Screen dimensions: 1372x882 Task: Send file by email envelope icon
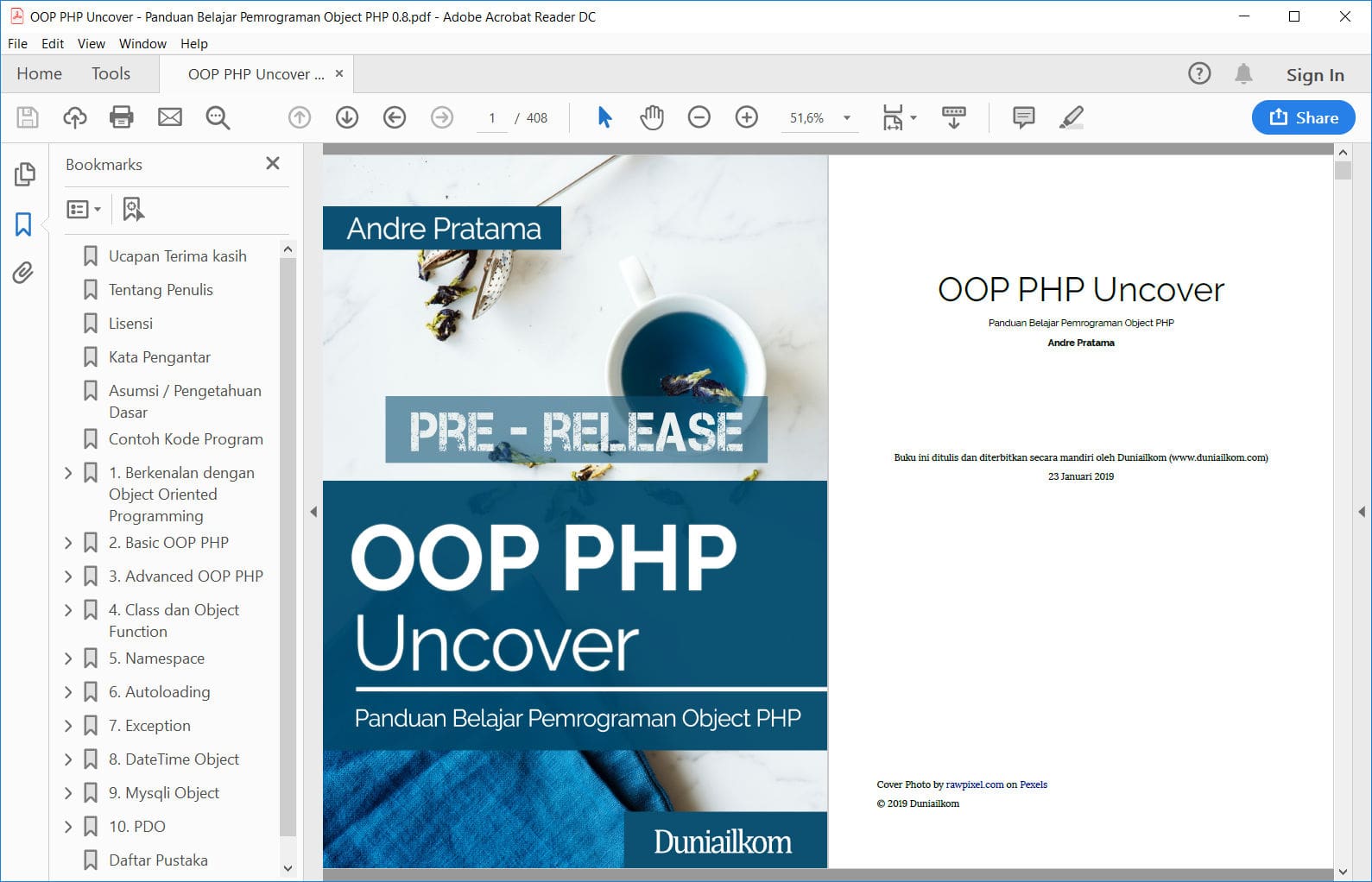click(170, 117)
